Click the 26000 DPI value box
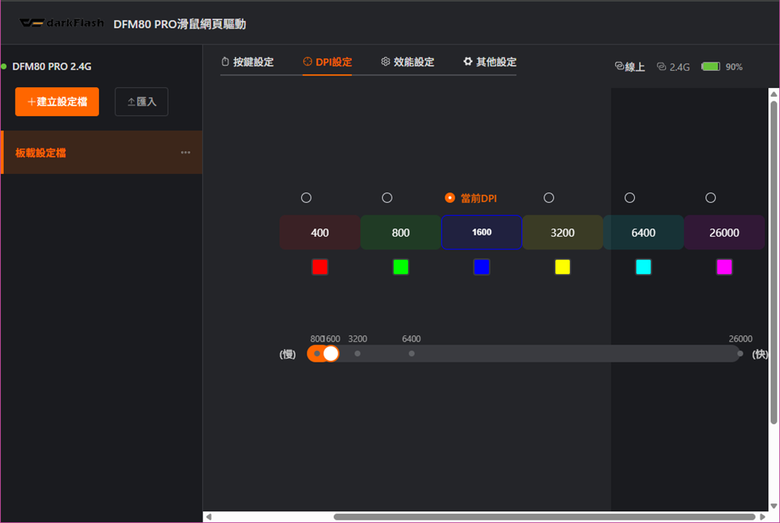Screen dimensions: 780x523 [724, 232]
